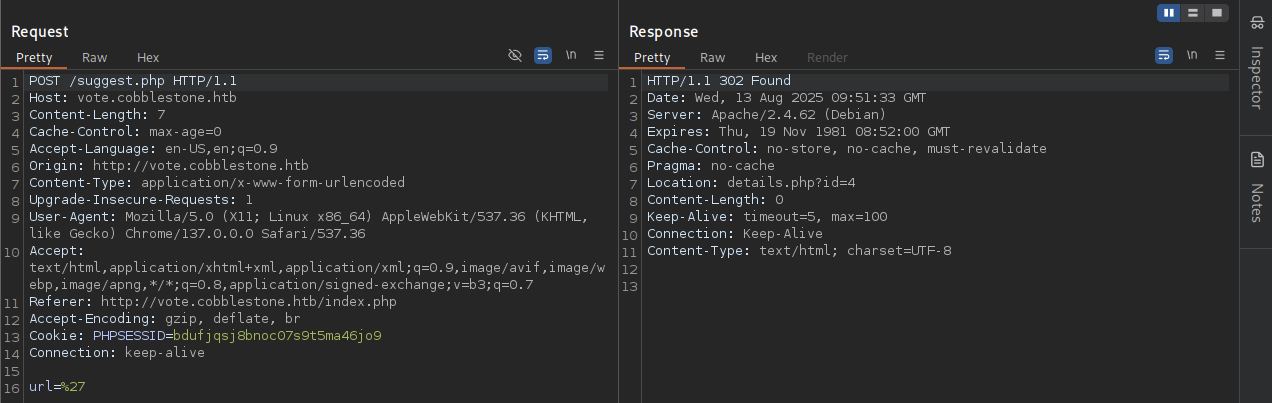Toggle the \n newline display in Response

pyautogui.click(x=1192, y=56)
